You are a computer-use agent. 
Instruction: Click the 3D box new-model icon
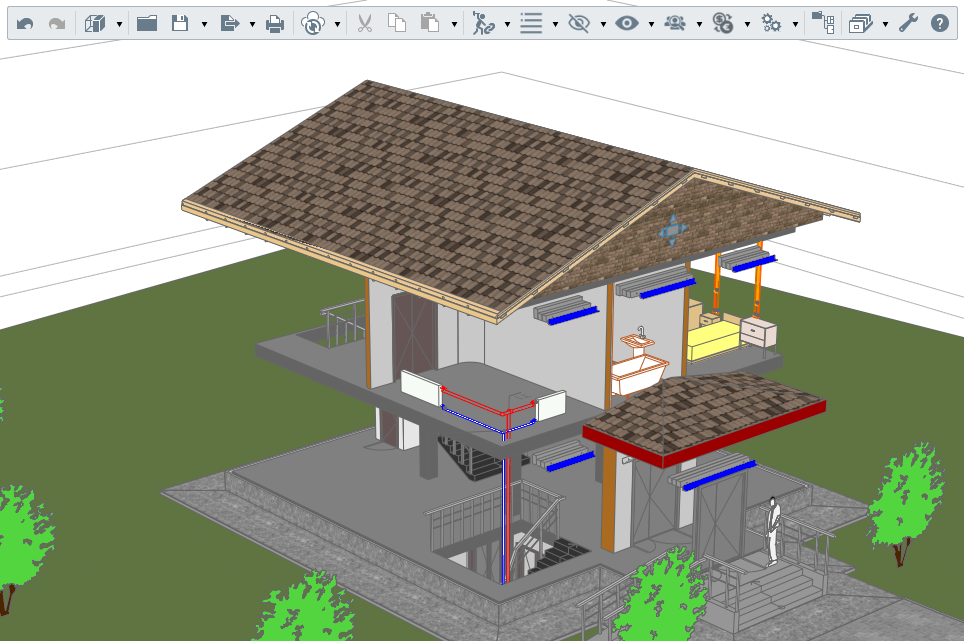pos(95,24)
